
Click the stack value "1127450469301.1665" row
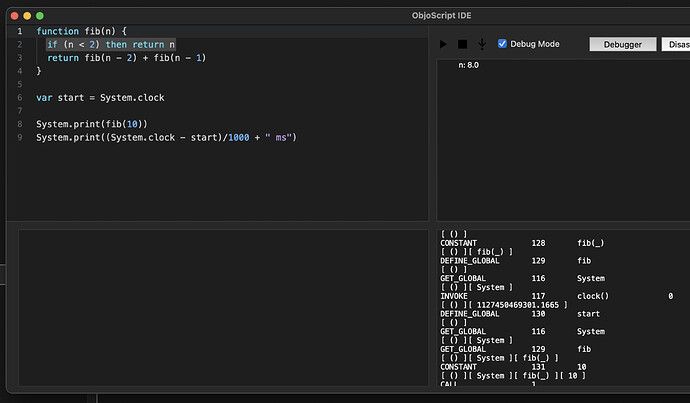[x=504, y=305]
